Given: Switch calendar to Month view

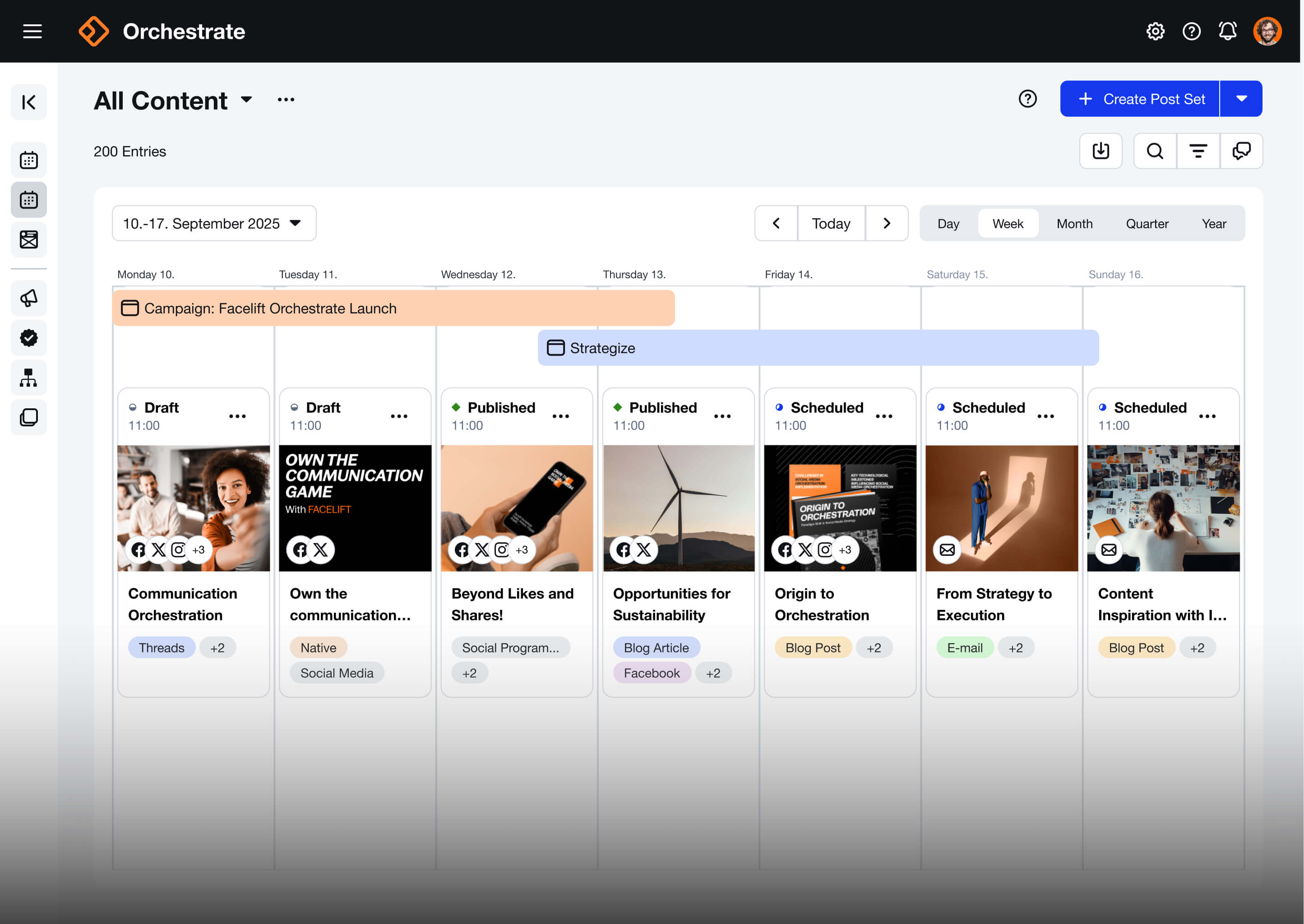Looking at the screenshot, I should [1074, 224].
